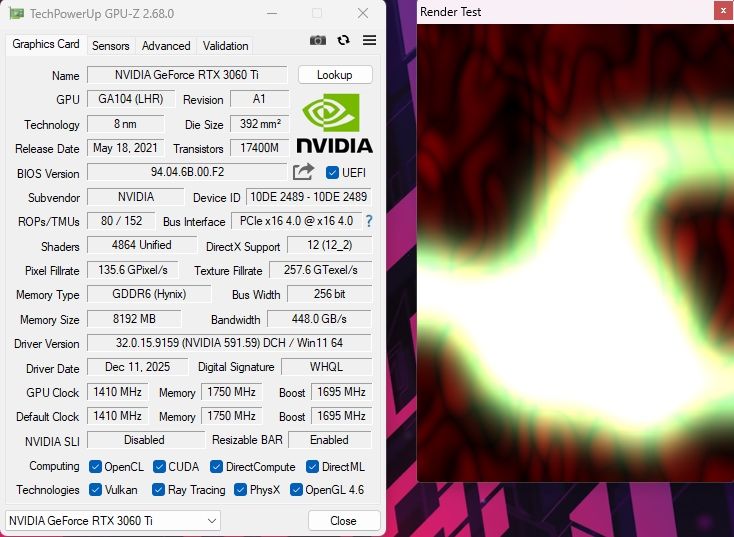
Task: Toggle the DirectML checkbox
Action: (x=312, y=466)
